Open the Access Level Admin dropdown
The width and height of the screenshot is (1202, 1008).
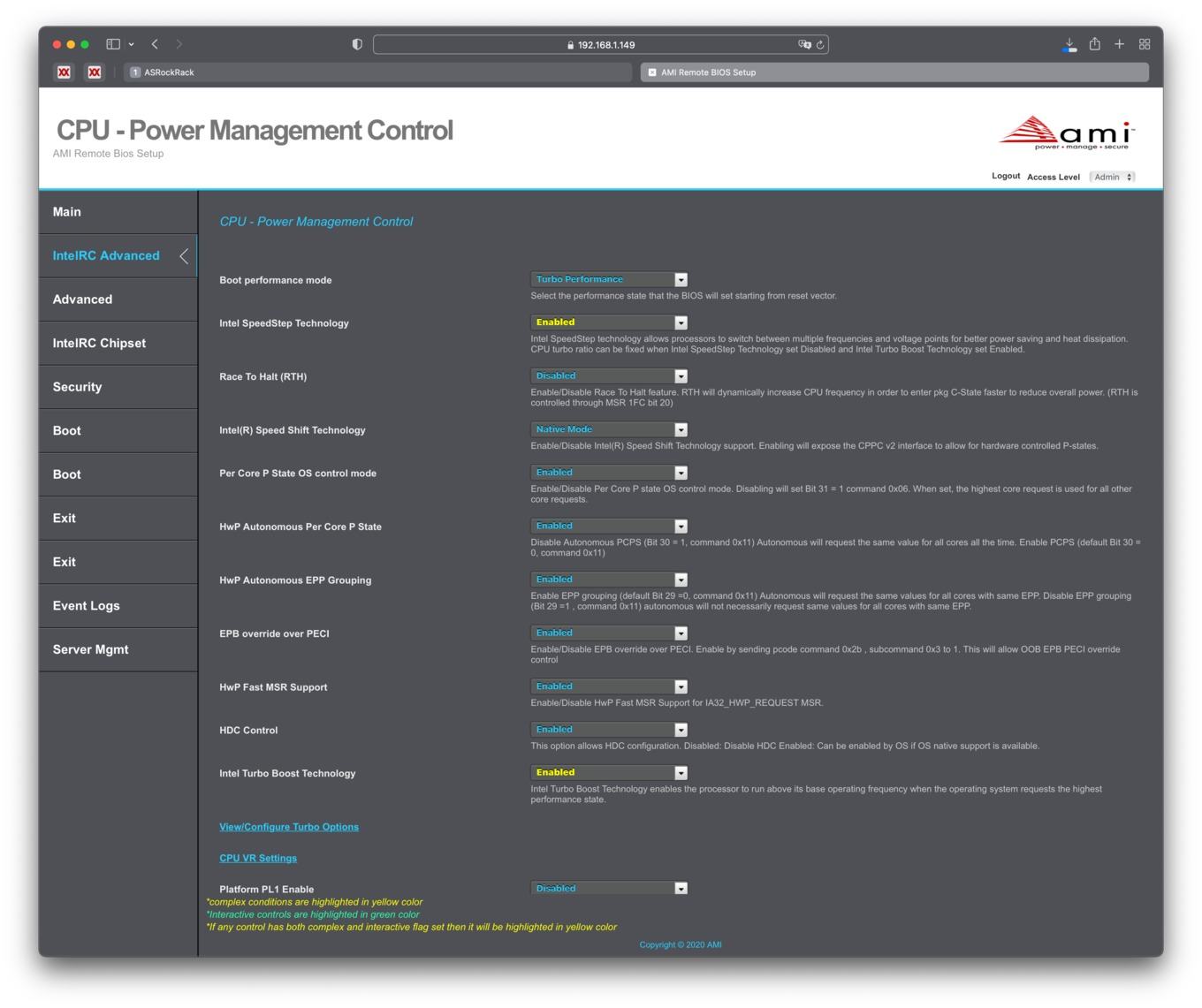pyautogui.click(x=1113, y=177)
